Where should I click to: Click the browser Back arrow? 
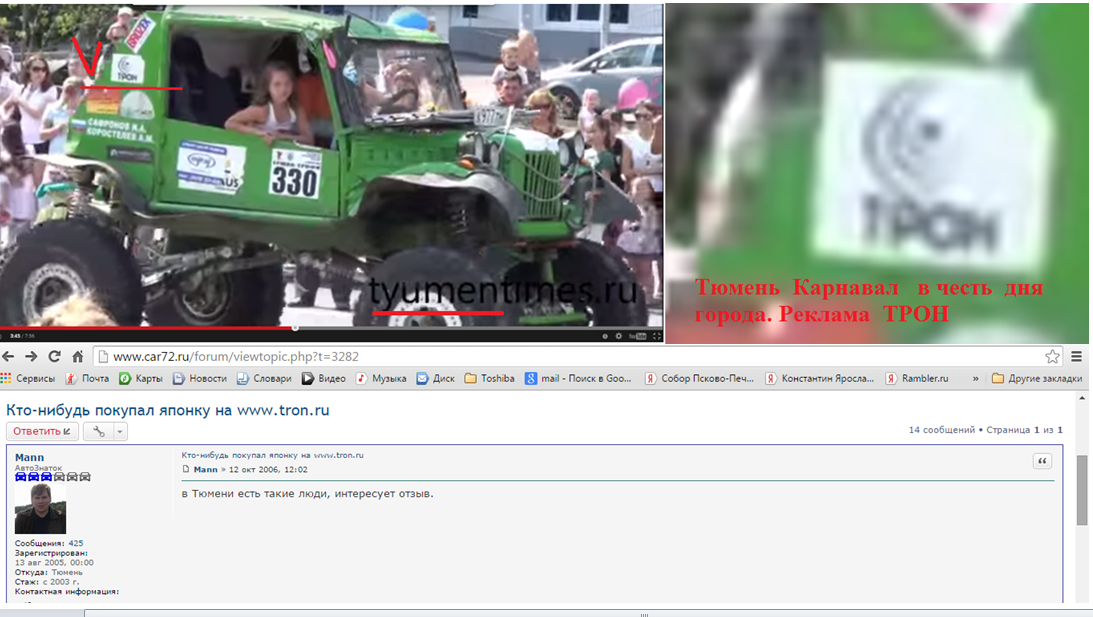8,356
